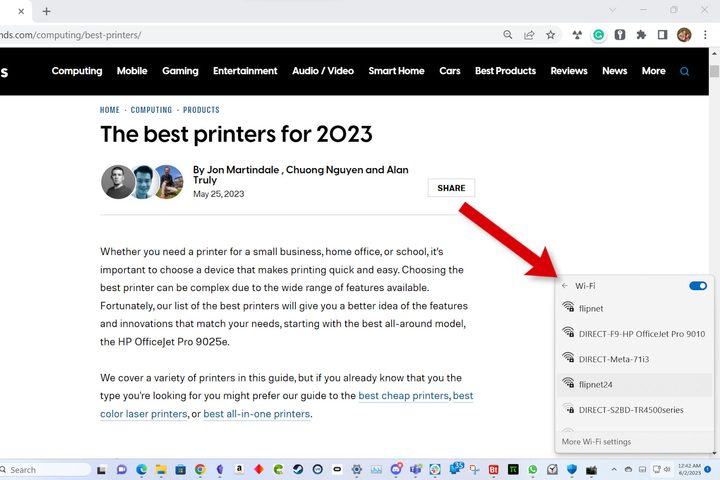The image size is (720, 480).
Task: Expand the More nav menu
Action: point(653,71)
